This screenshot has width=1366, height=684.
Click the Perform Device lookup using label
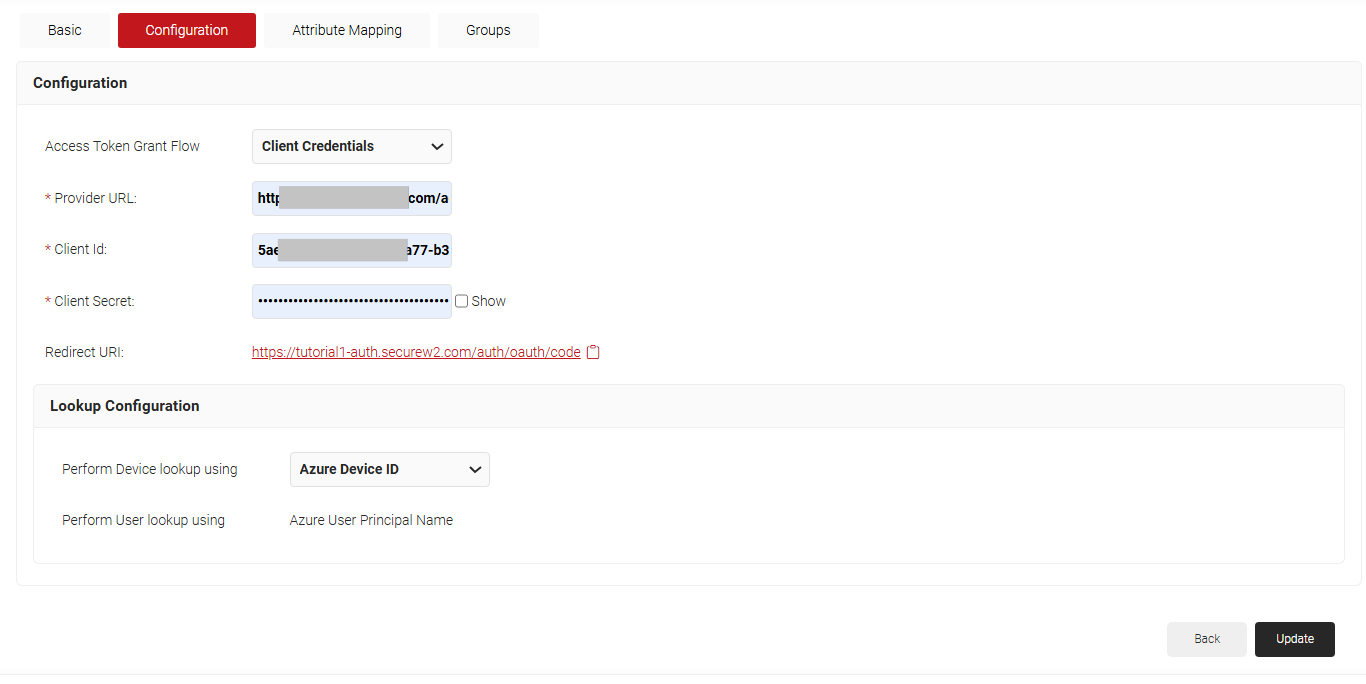click(x=150, y=469)
